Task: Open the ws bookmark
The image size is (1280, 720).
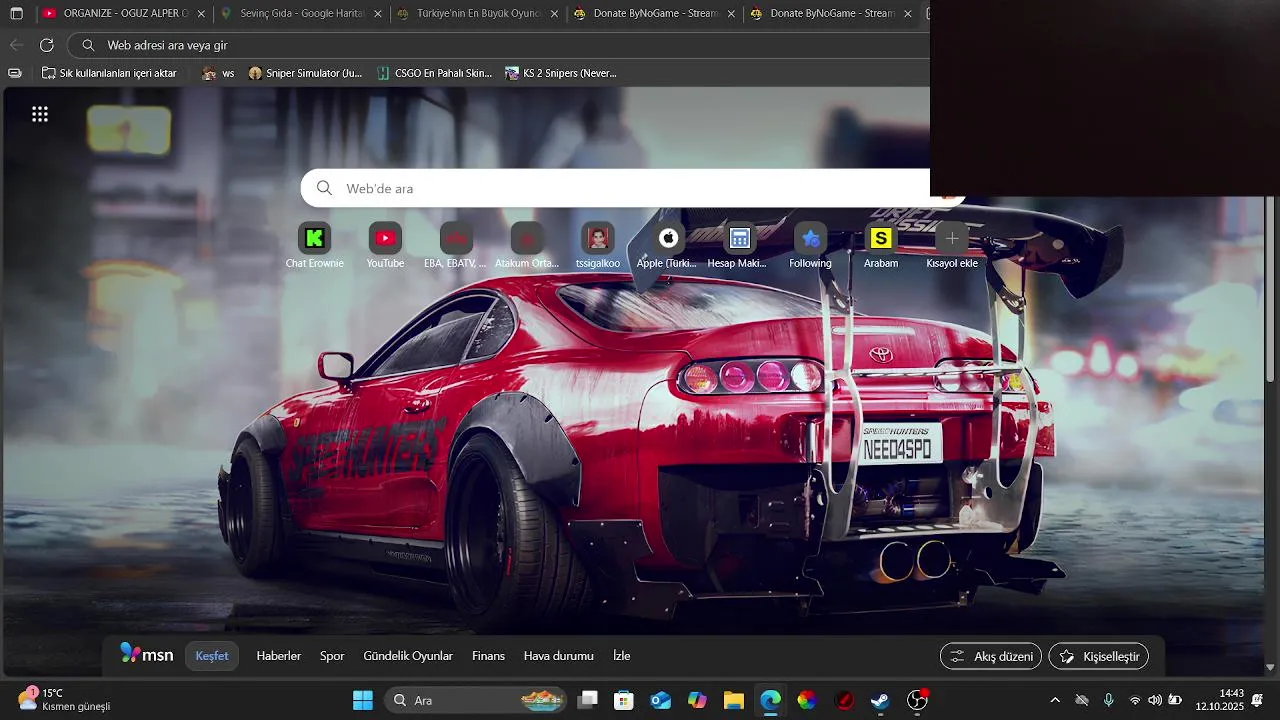Action: (x=218, y=73)
